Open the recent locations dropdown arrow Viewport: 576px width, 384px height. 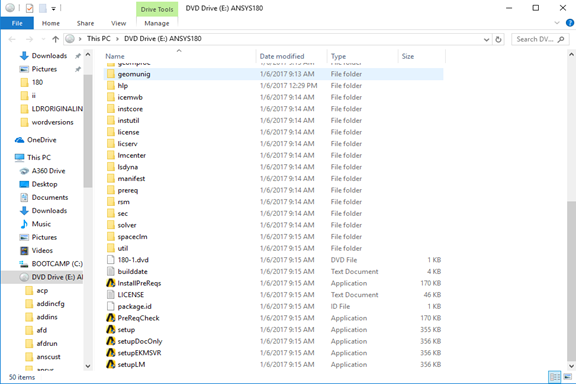[43, 39]
